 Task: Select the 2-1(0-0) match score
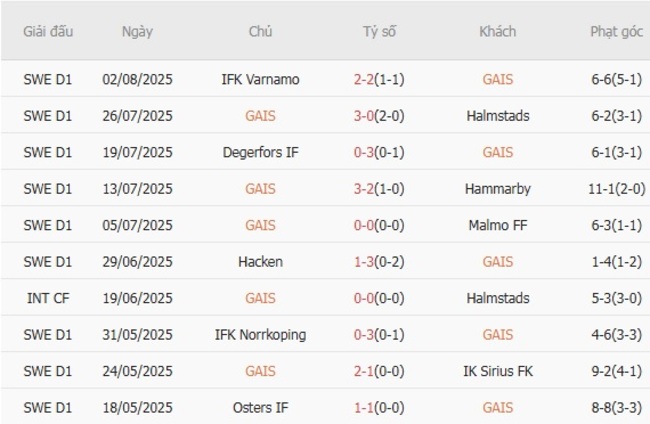pyautogui.click(x=379, y=371)
